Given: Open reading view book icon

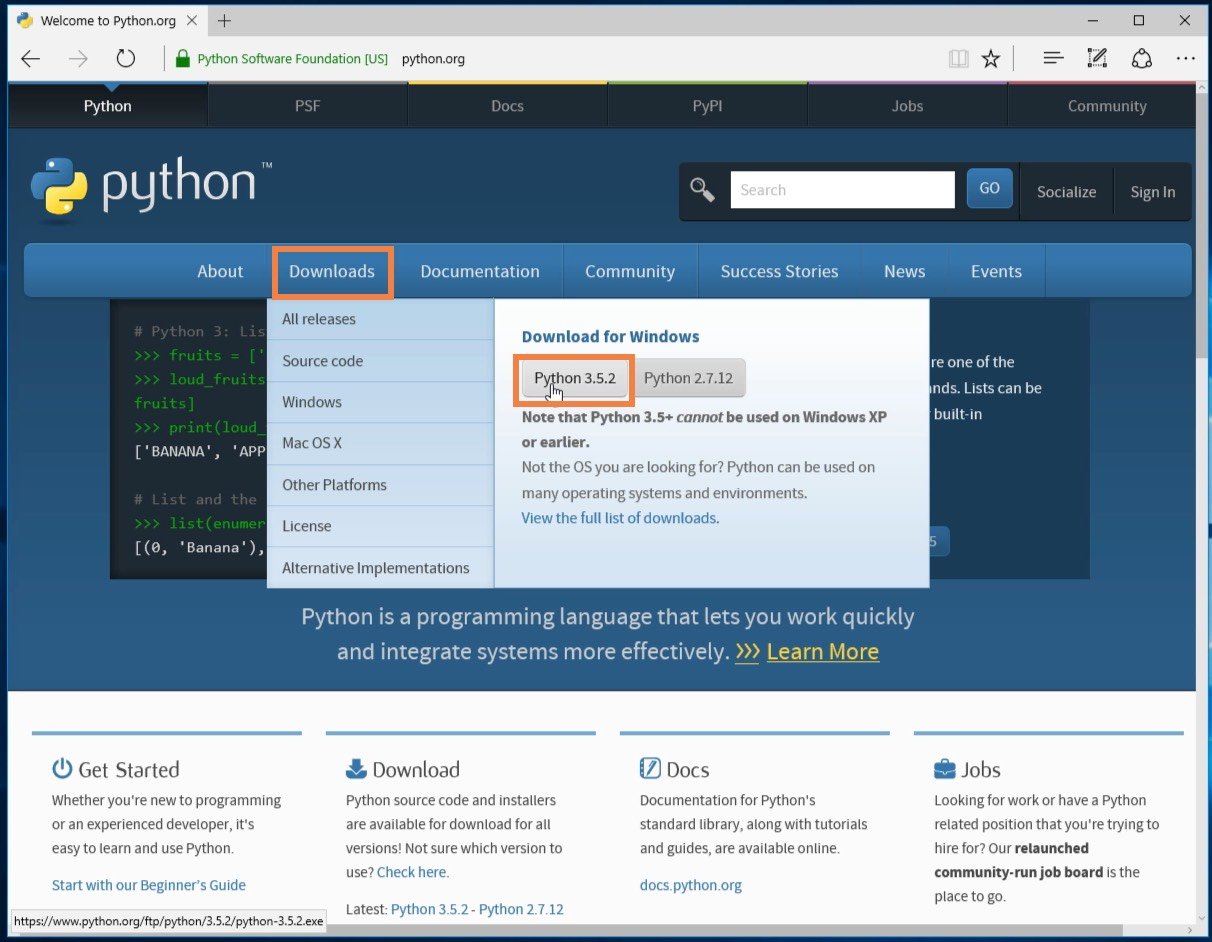Looking at the screenshot, I should pyautogui.click(x=958, y=59).
